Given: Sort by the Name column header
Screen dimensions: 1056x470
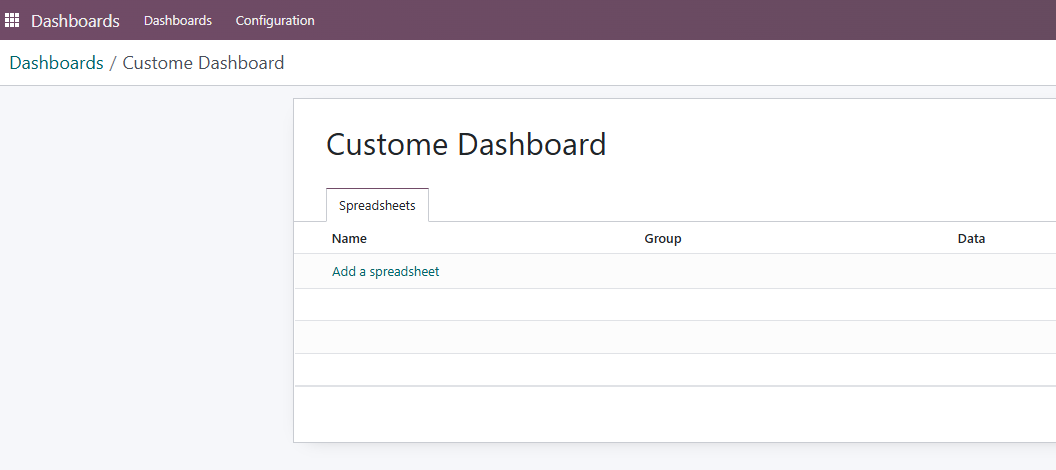Looking at the screenshot, I should pyautogui.click(x=350, y=238).
